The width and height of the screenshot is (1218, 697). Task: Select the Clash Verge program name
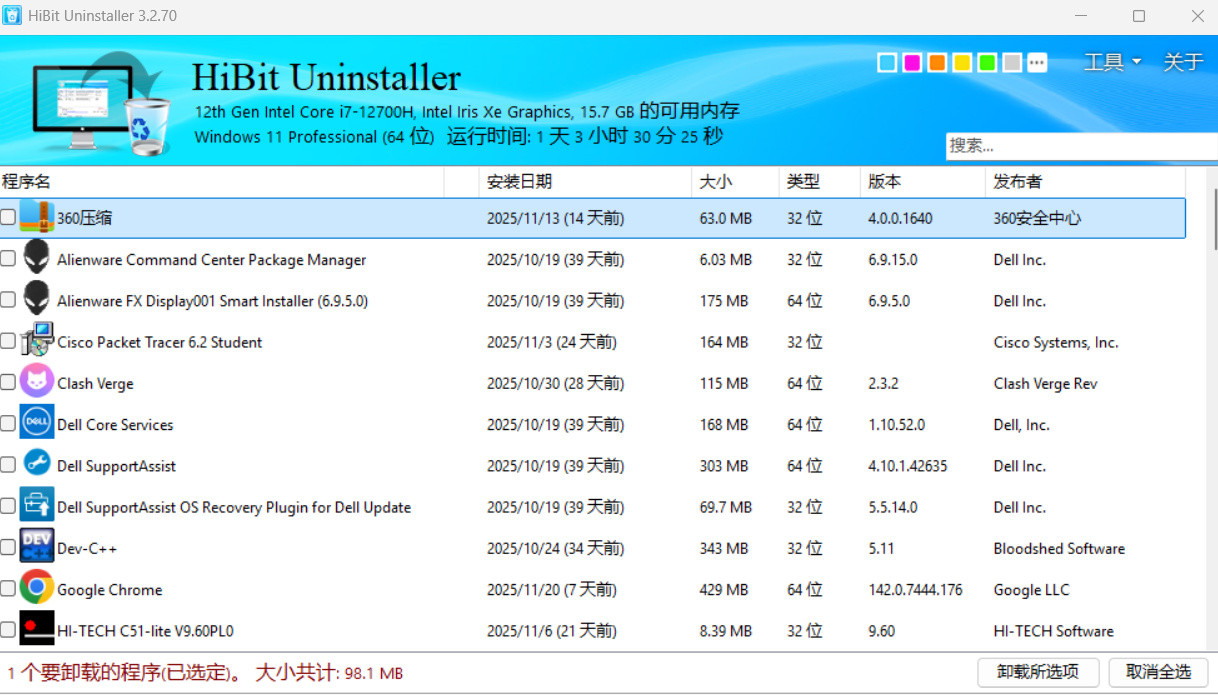click(x=95, y=383)
